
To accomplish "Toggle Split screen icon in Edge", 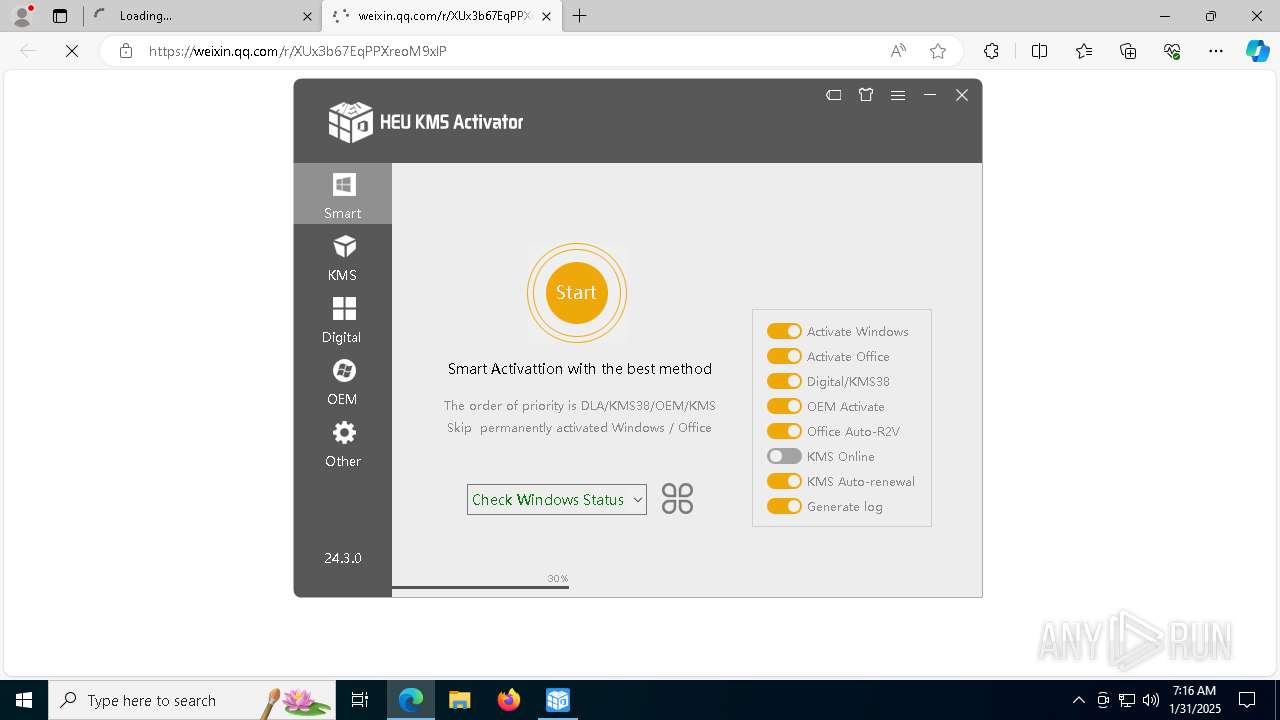I will pos(1039,51).
